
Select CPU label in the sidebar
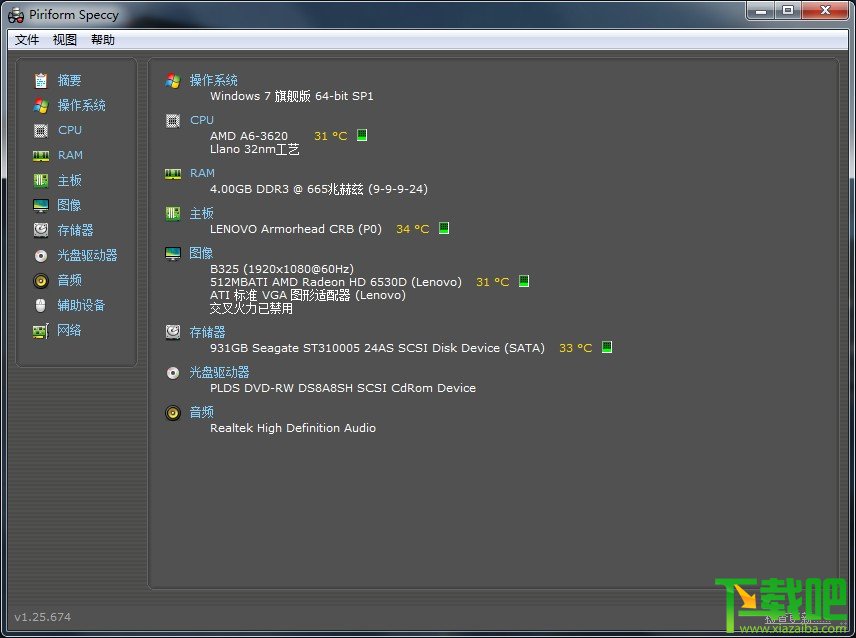click(70, 130)
